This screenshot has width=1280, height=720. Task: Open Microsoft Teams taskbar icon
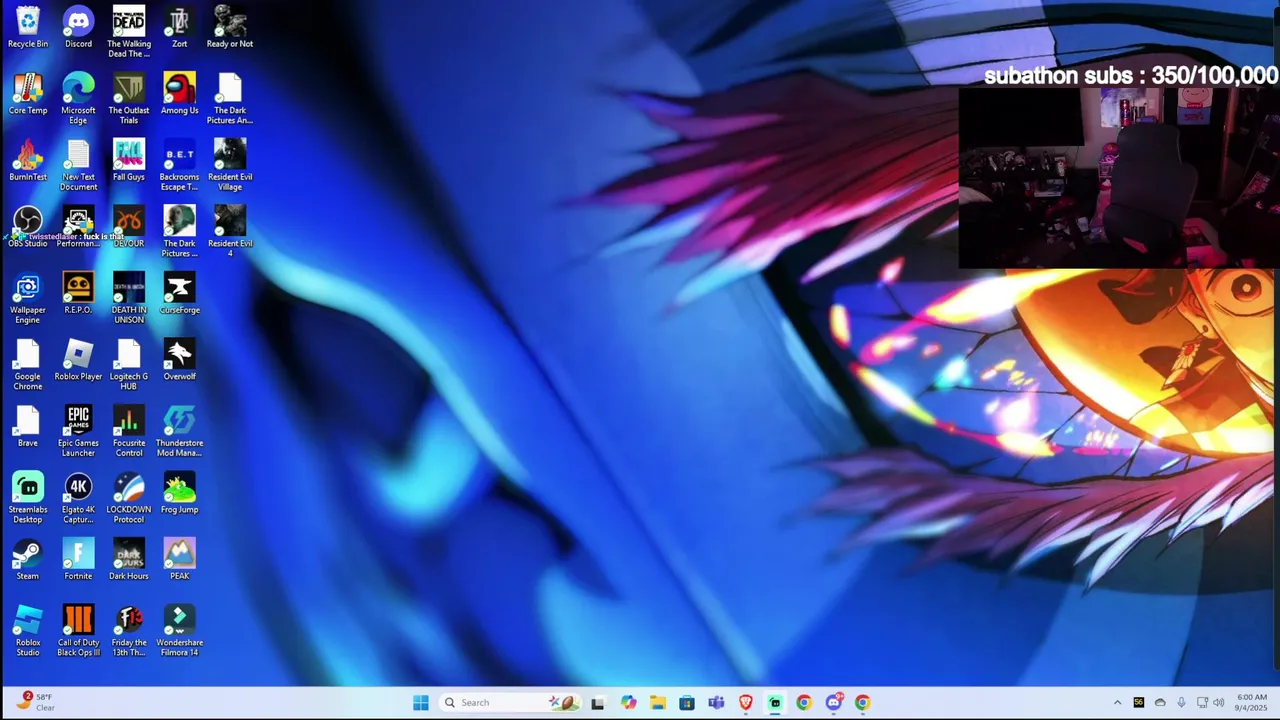[x=716, y=702]
